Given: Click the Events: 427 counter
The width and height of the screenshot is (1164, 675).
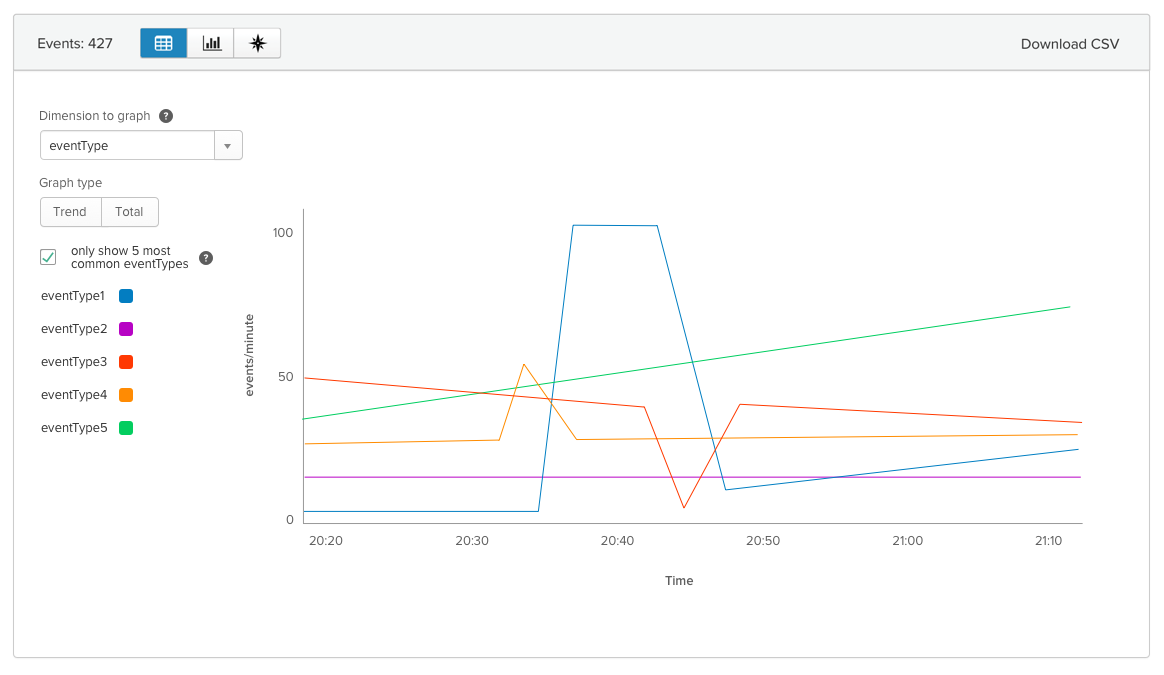Looking at the screenshot, I should pyautogui.click(x=75, y=43).
